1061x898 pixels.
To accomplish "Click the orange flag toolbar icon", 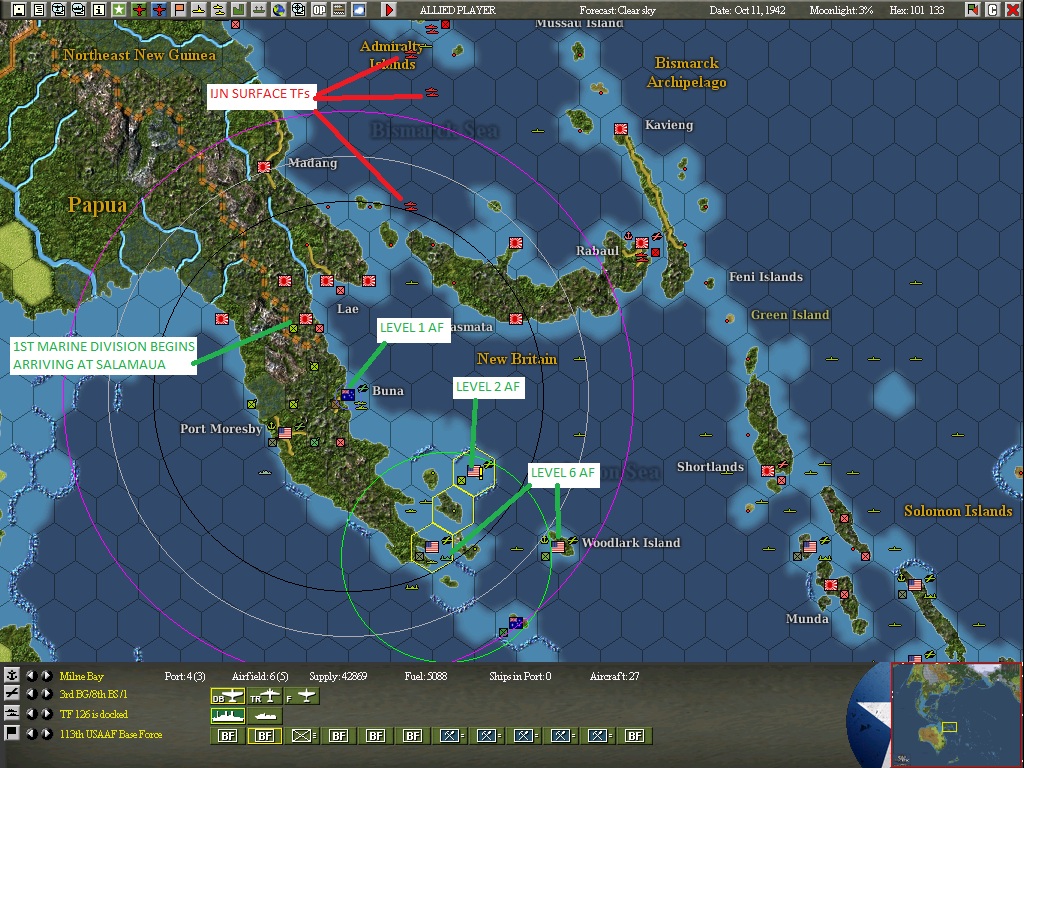I will click(179, 9).
